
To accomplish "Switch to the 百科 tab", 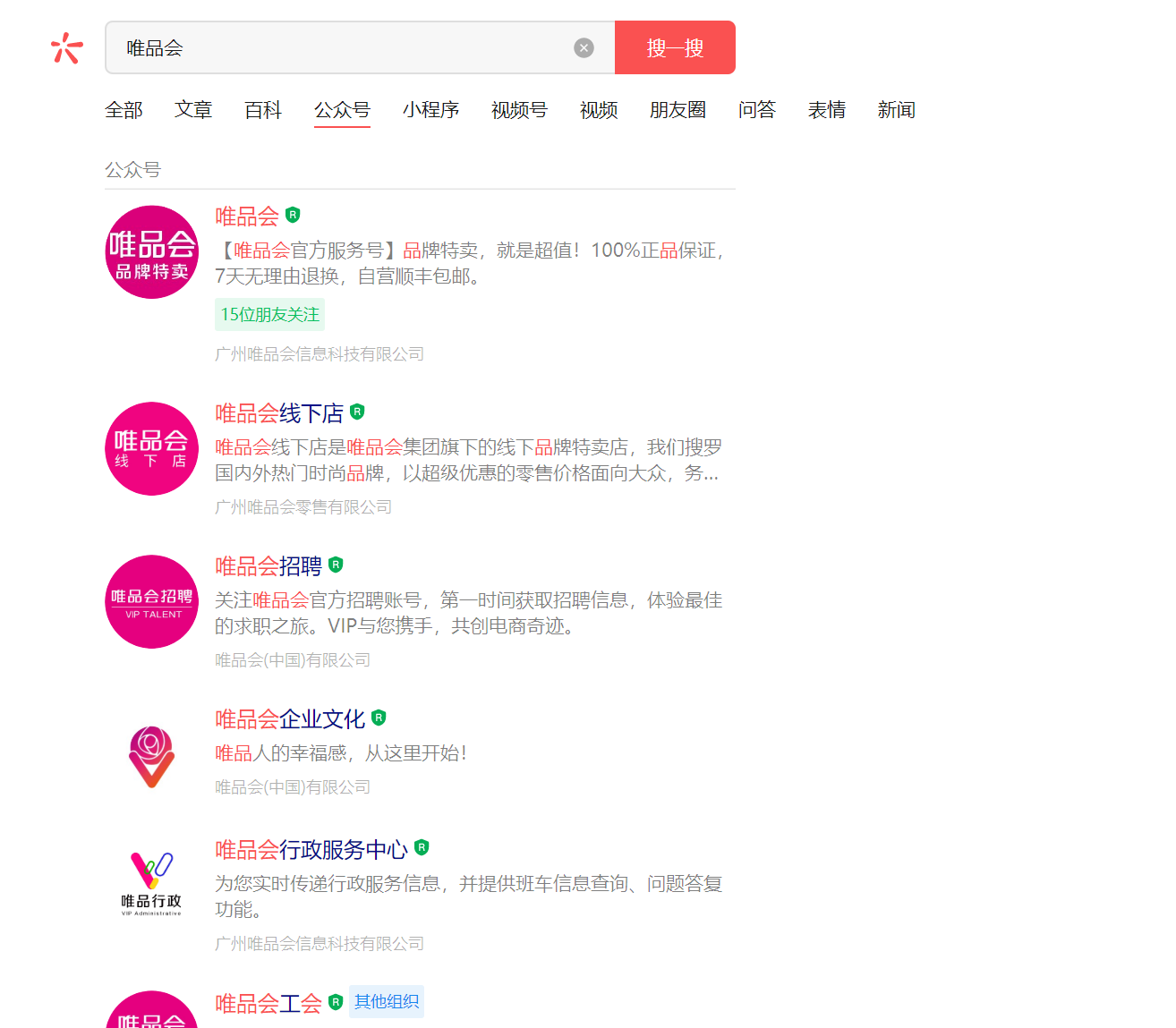I will click(x=263, y=110).
